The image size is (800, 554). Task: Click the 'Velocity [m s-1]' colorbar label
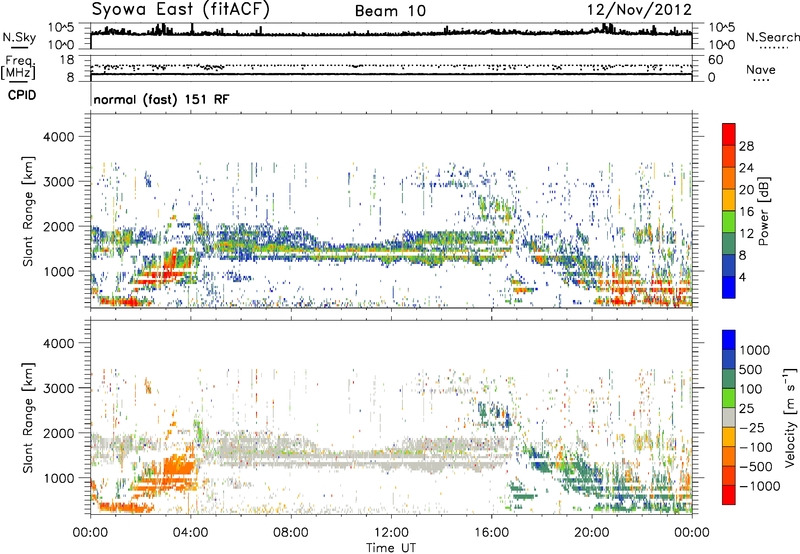[x=790, y=416]
